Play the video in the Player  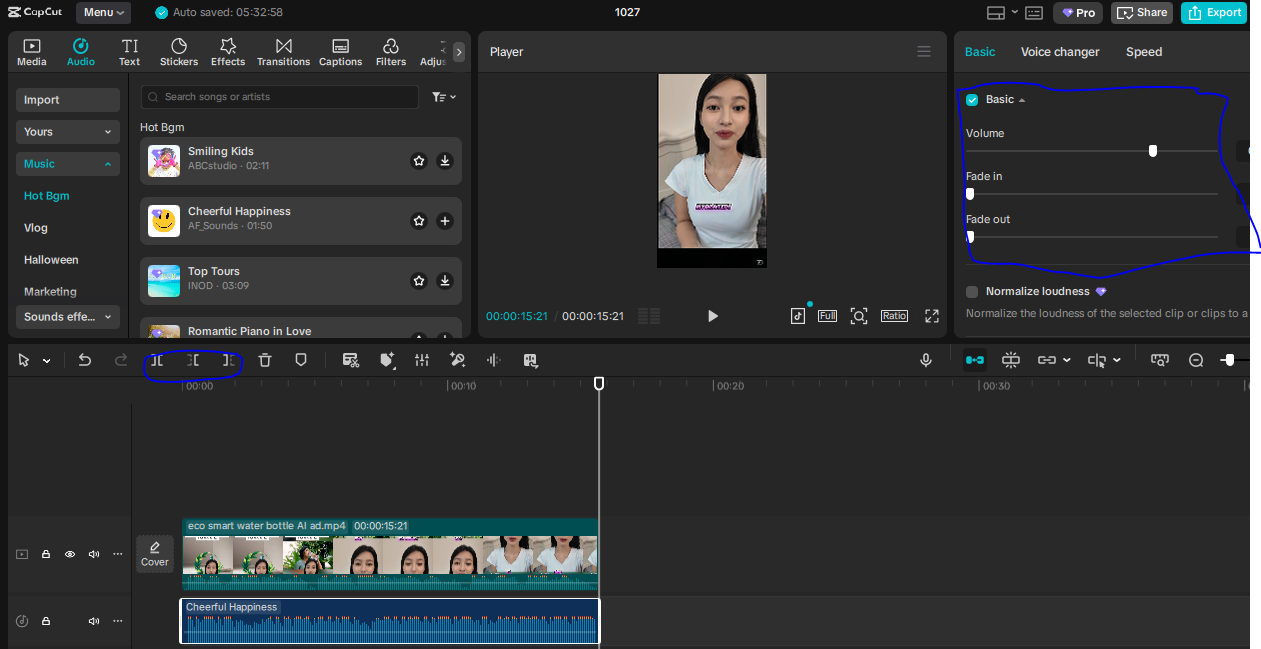pyautogui.click(x=713, y=316)
